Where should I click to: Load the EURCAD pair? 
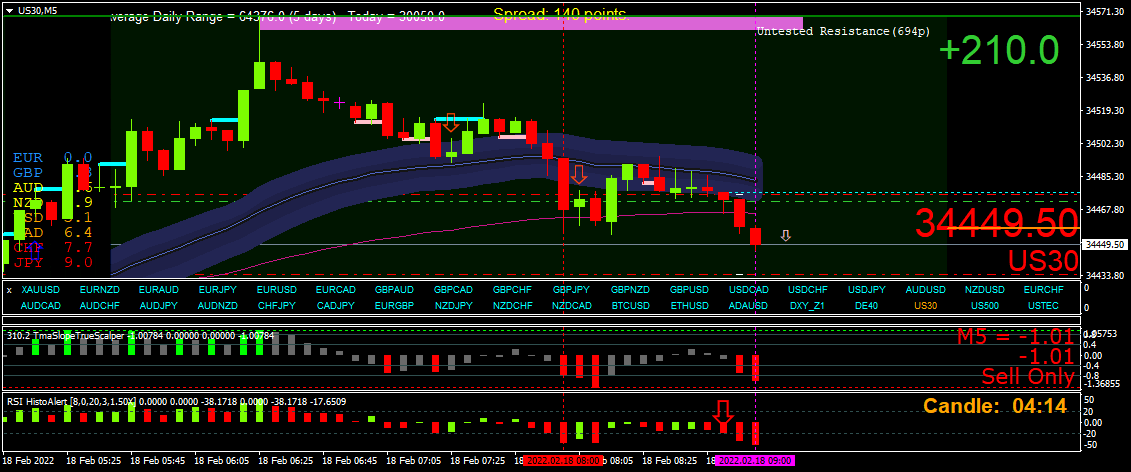coord(335,289)
